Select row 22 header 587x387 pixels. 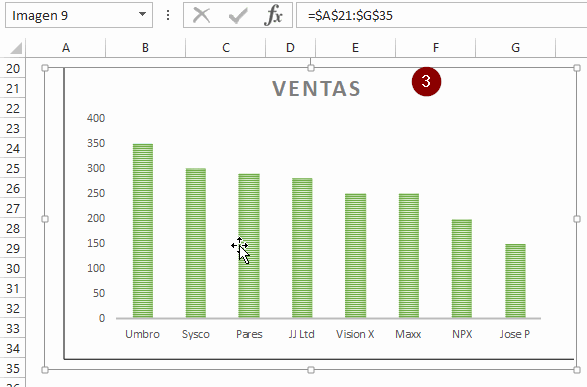click(x=13, y=109)
